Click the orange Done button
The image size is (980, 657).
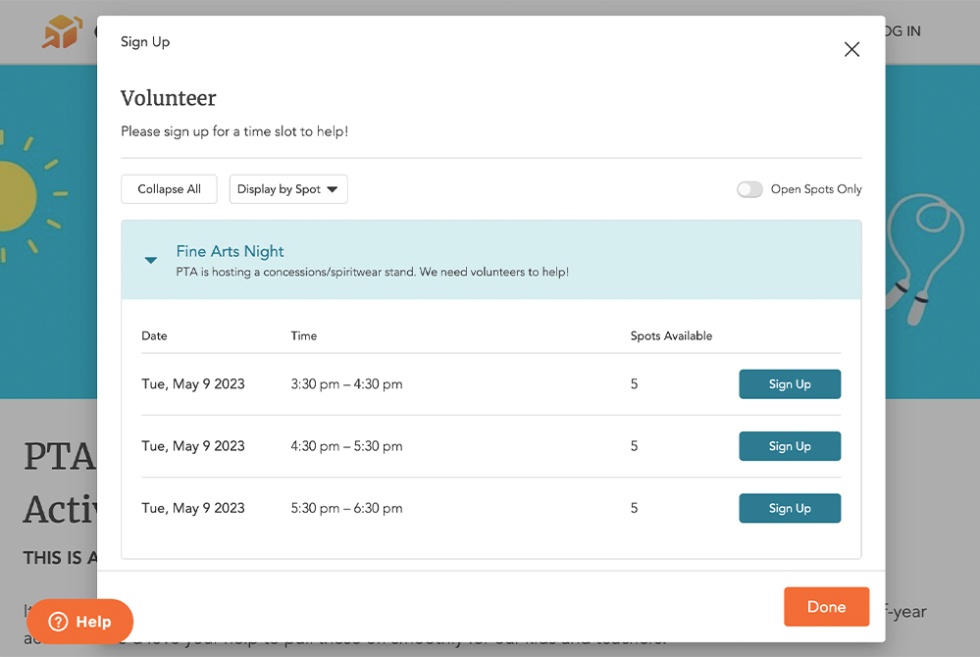pos(826,607)
